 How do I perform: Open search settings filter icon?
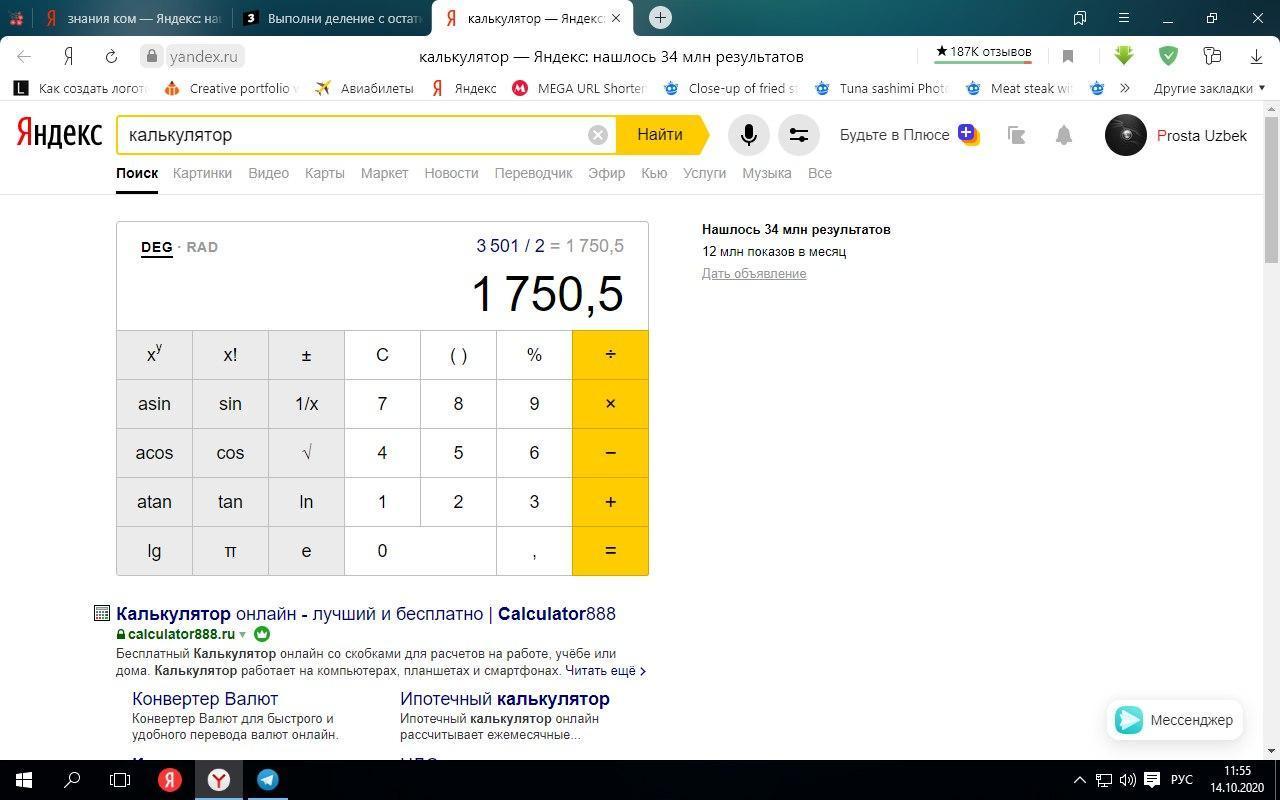coord(798,135)
